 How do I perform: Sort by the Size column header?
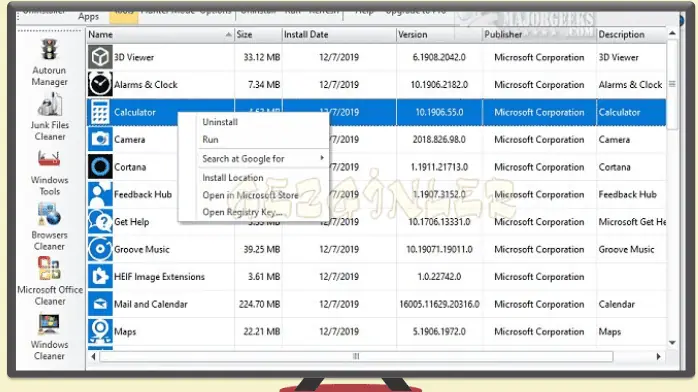coord(258,34)
